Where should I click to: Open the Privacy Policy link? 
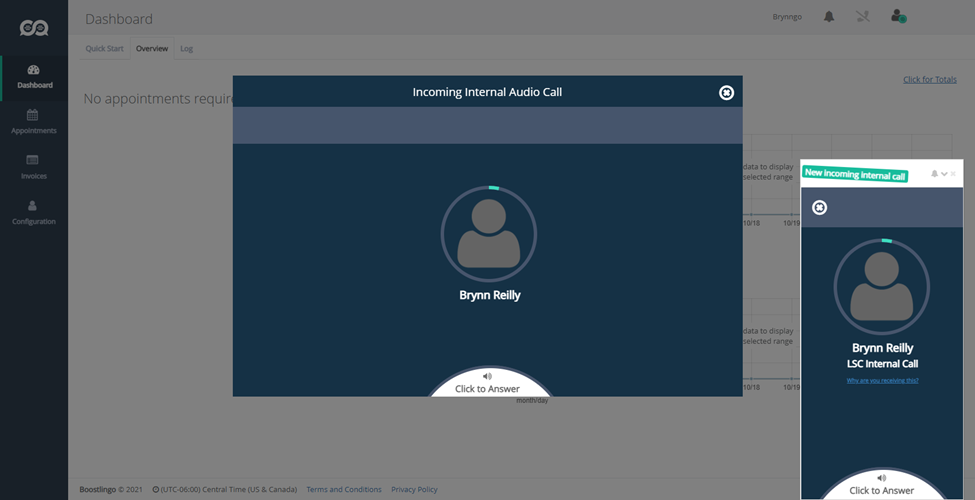click(414, 489)
